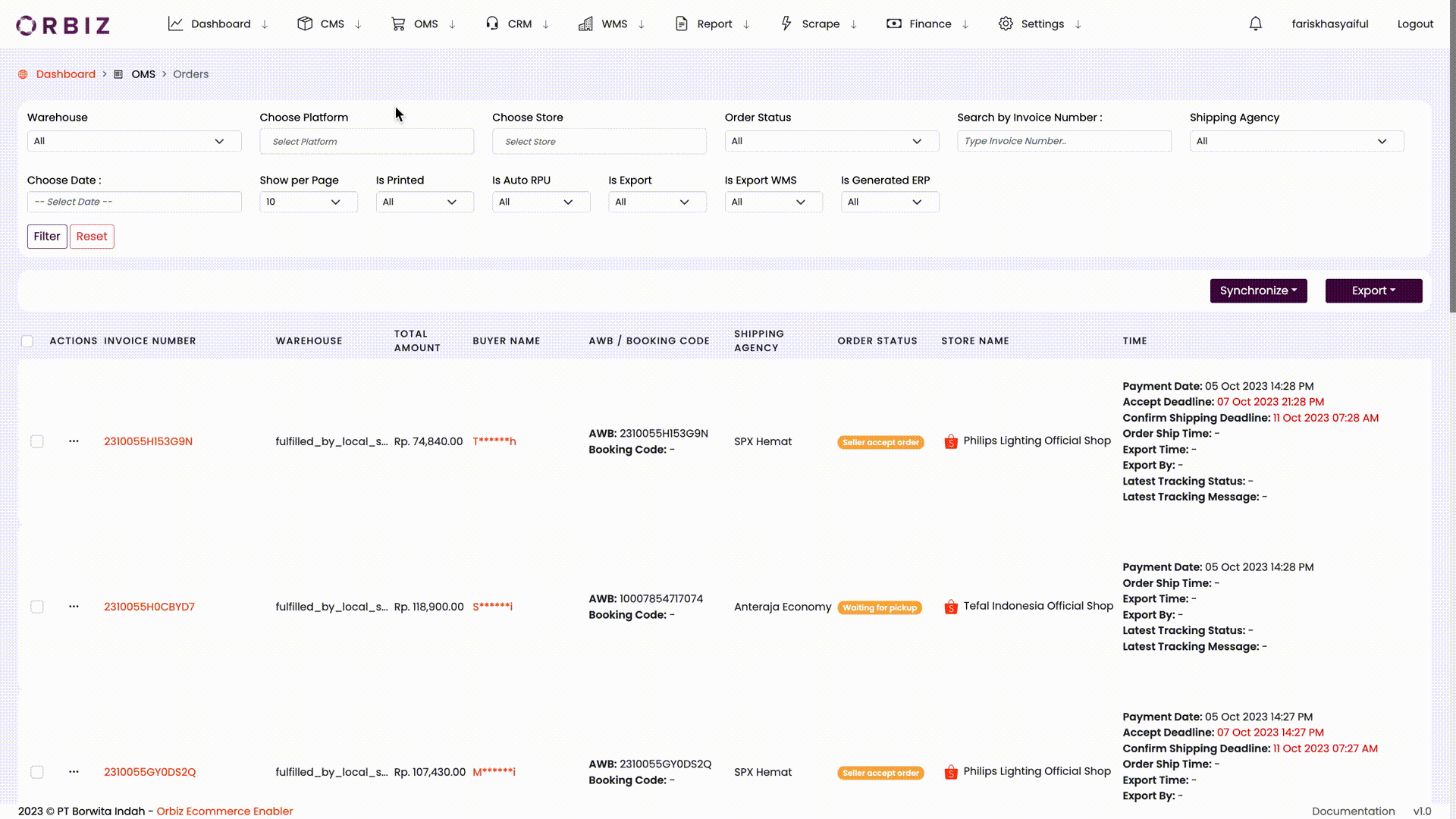Click the Choose Store select field
This screenshot has width=1456, height=819.
click(x=599, y=142)
